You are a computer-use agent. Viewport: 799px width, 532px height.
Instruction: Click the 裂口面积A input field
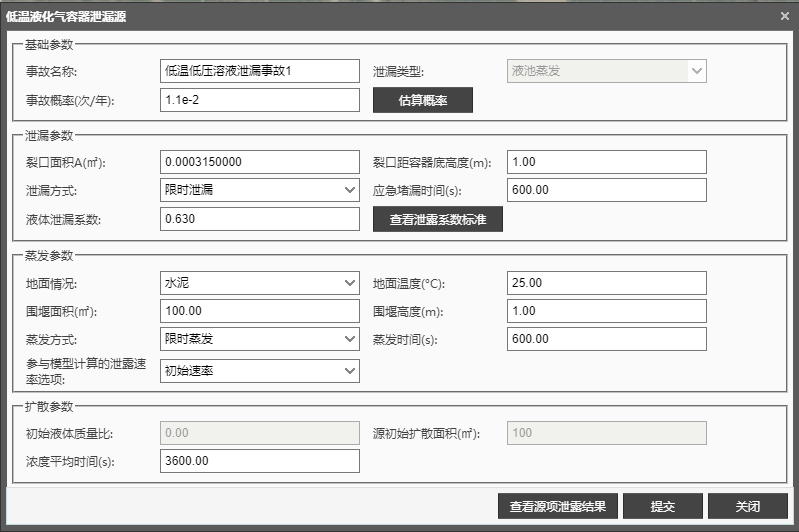coord(259,162)
